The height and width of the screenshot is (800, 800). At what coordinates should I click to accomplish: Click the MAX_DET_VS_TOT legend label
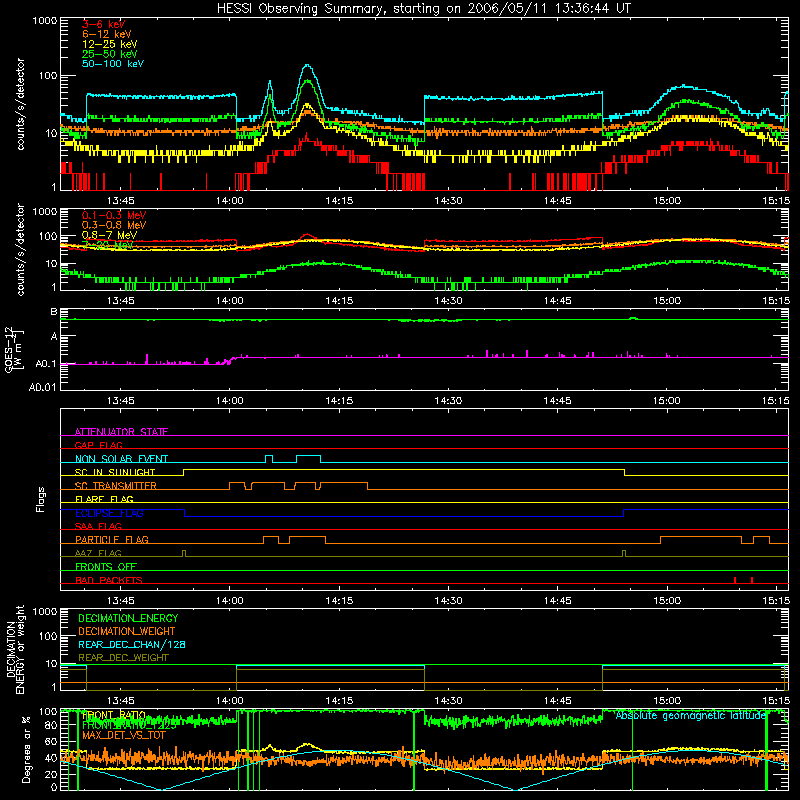(124, 735)
